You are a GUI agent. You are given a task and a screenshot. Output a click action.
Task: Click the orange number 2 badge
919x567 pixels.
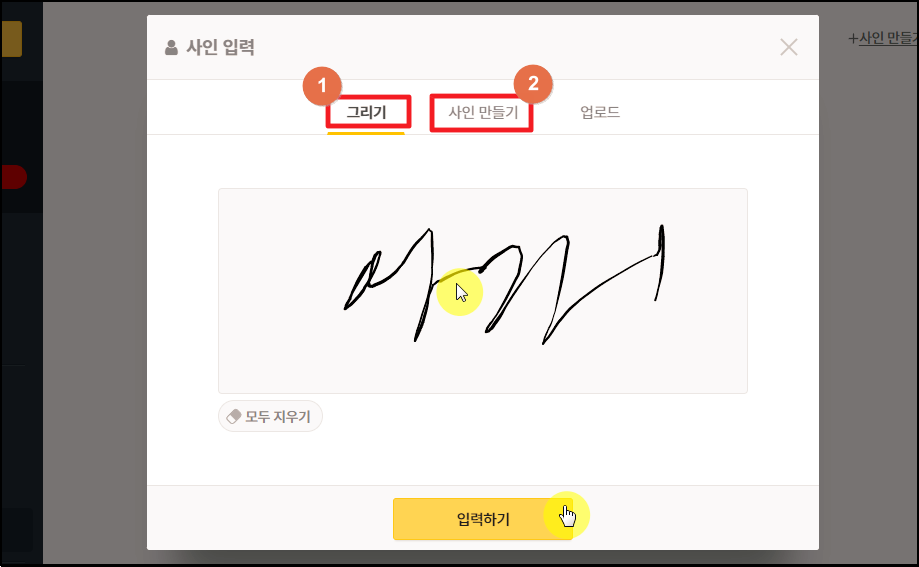533,83
